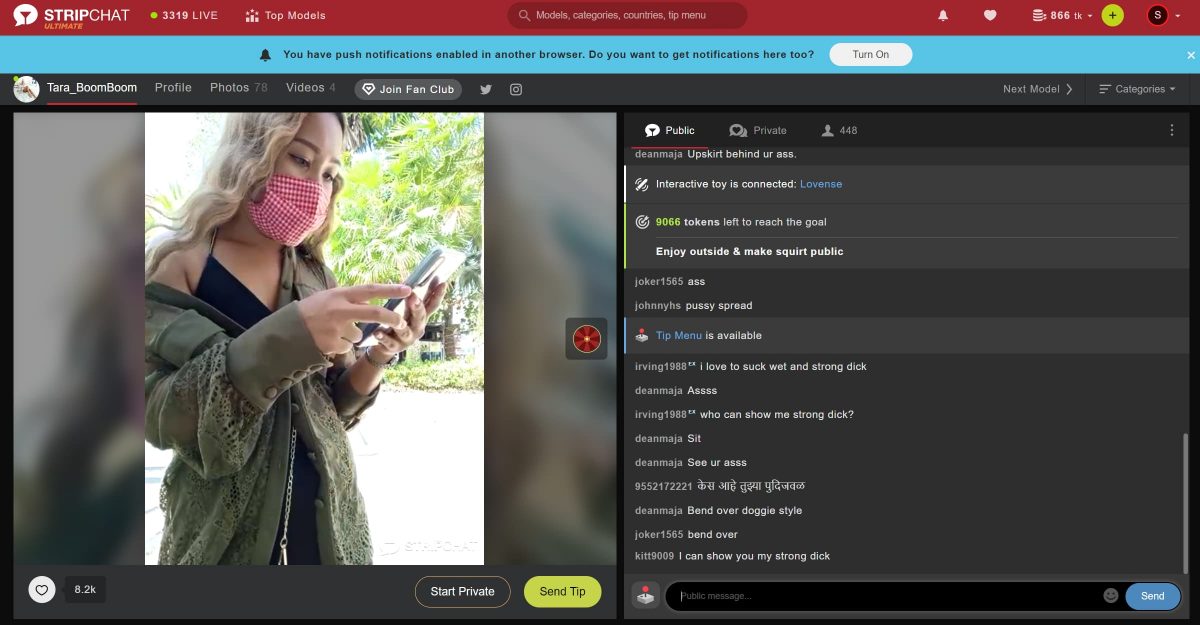The height and width of the screenshot is (625, 1200).
Task: Like the stream with the heart button
Action: coord(42,590)
